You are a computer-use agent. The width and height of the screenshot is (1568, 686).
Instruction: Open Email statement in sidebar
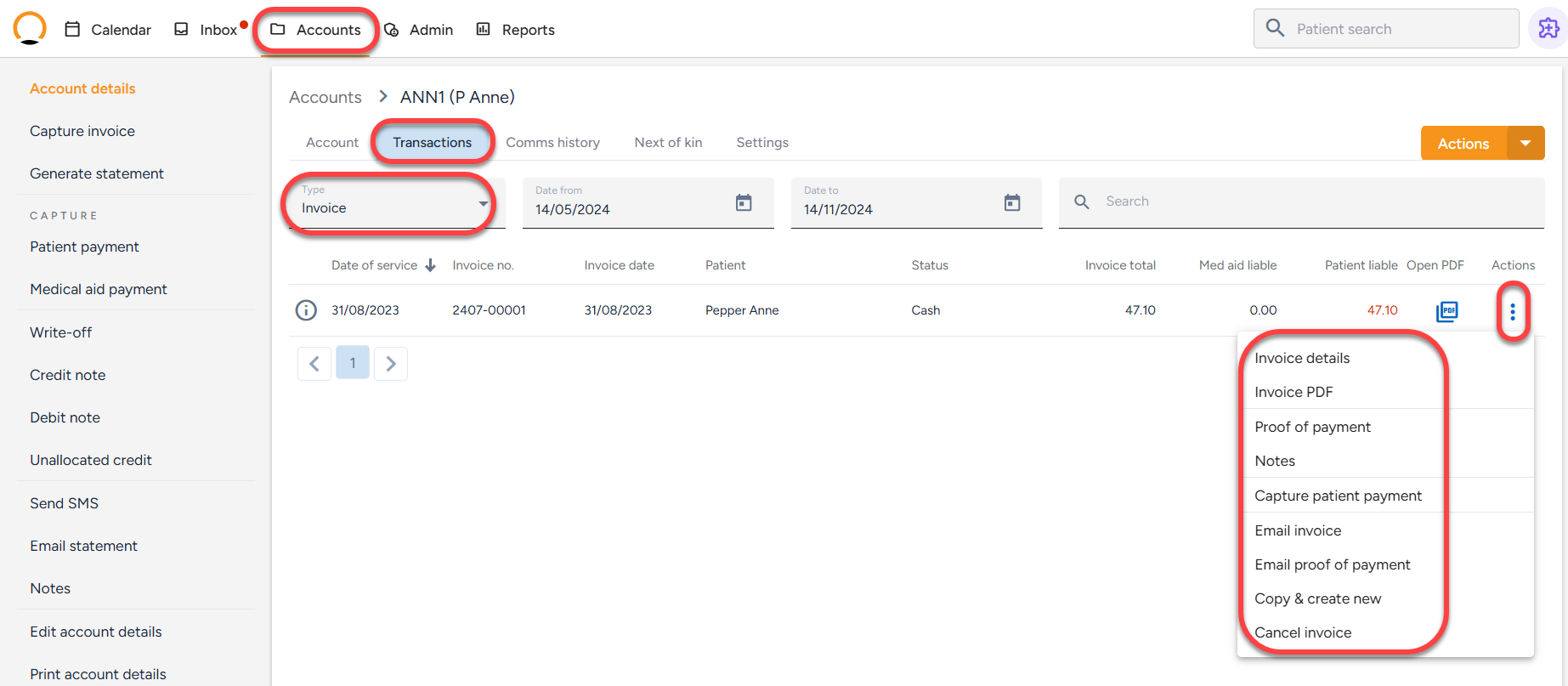coord(84,546)
